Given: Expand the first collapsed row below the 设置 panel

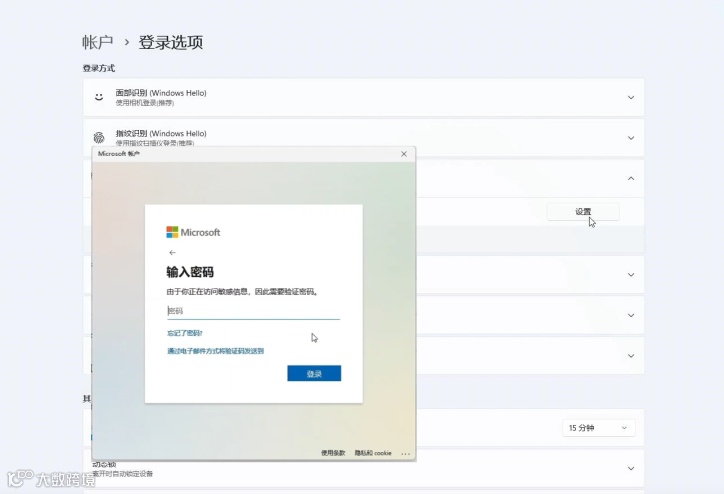Looking at the screenshot, I should tap(631, 275).
